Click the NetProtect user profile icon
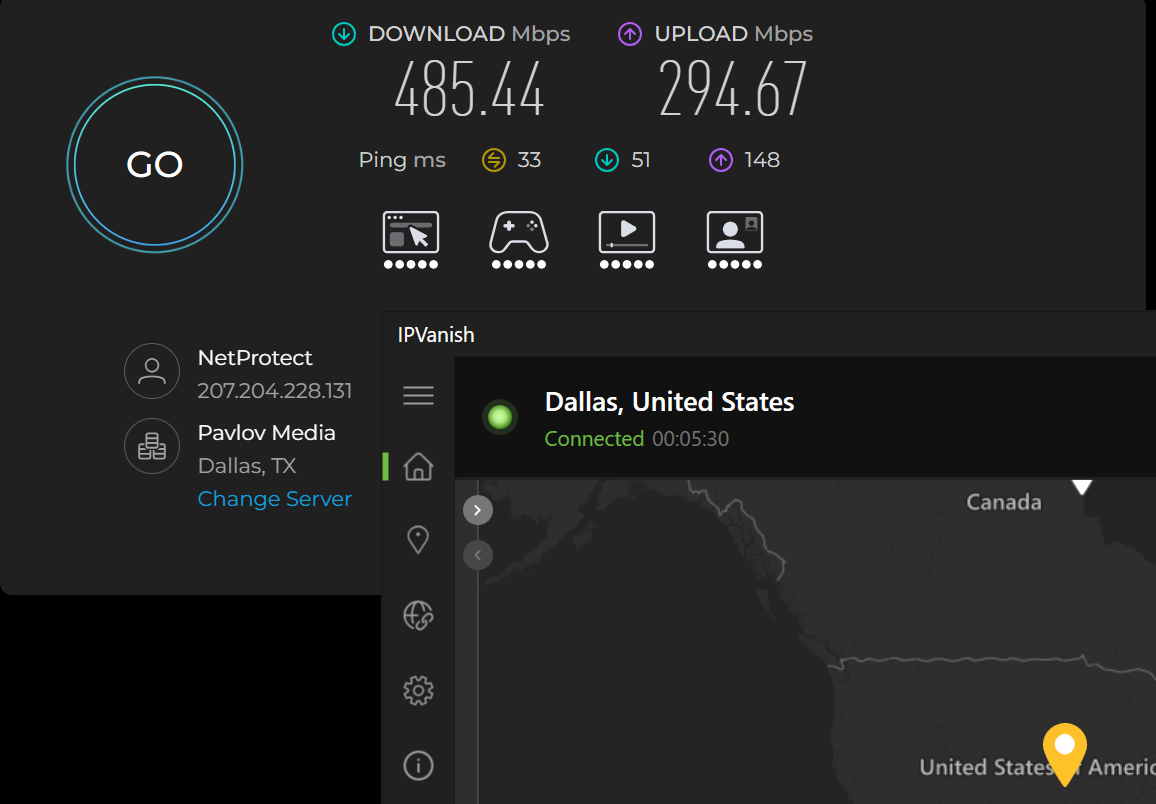The width and height of the screenshot is (1156, 804). click(x=152, y=371)
